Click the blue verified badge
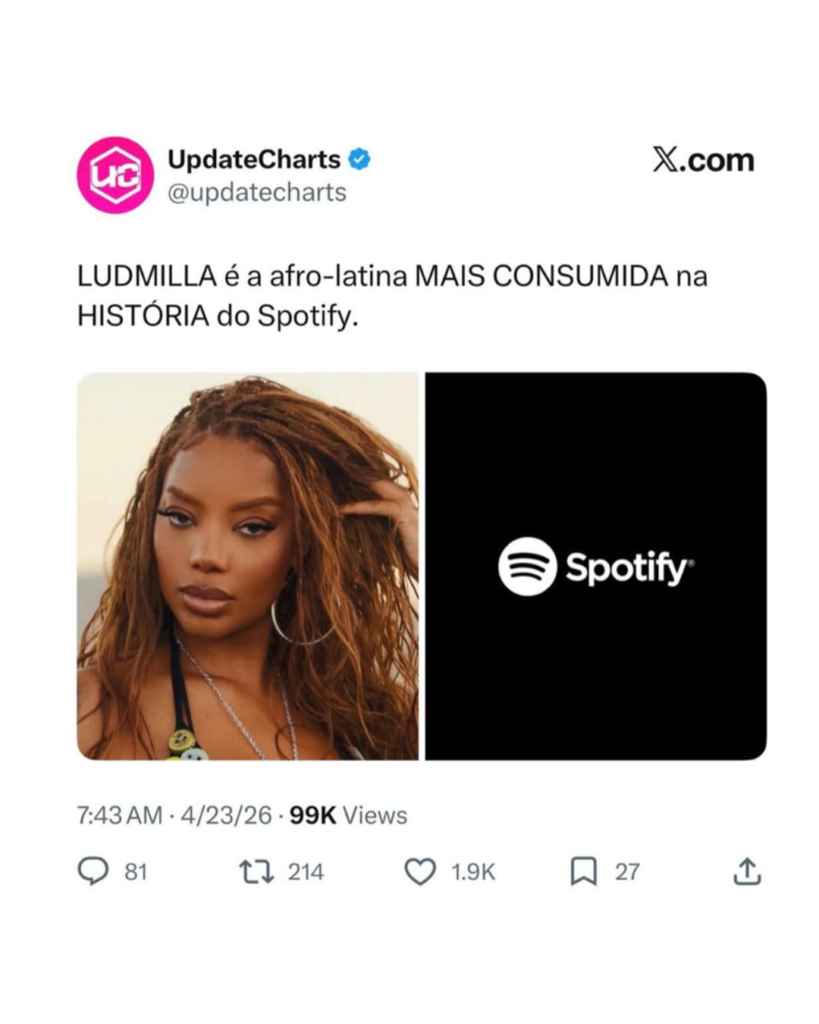Viewport: 819px width, 1024px height. click(x=359, y=159)
